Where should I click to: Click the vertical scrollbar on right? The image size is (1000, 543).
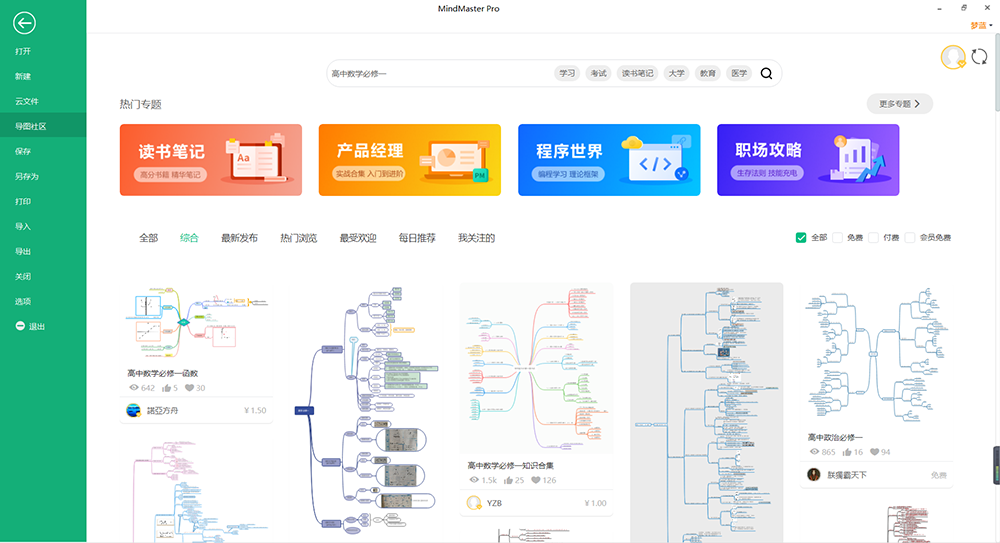(997, 73)
